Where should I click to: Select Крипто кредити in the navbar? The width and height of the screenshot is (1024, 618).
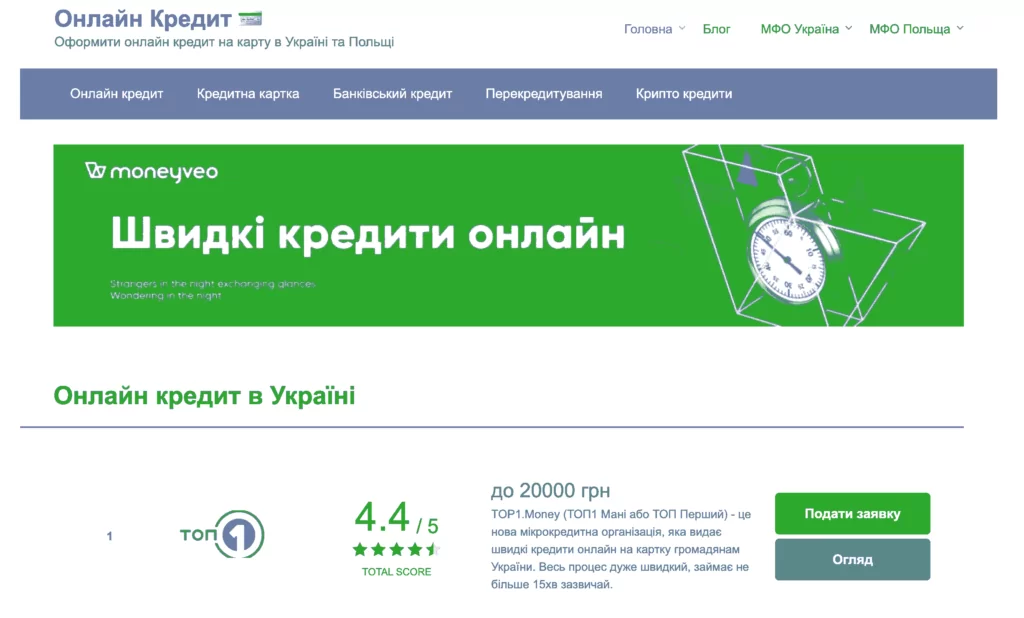(684, 93)
